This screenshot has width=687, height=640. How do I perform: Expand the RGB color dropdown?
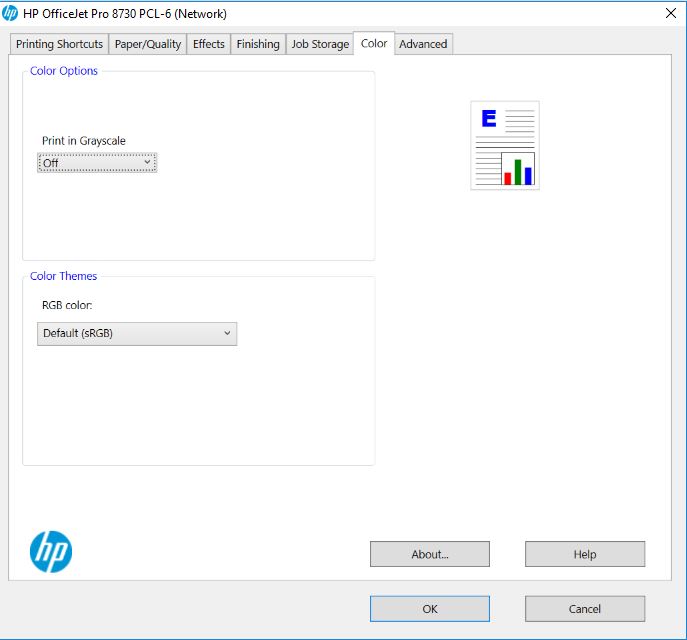137,333
